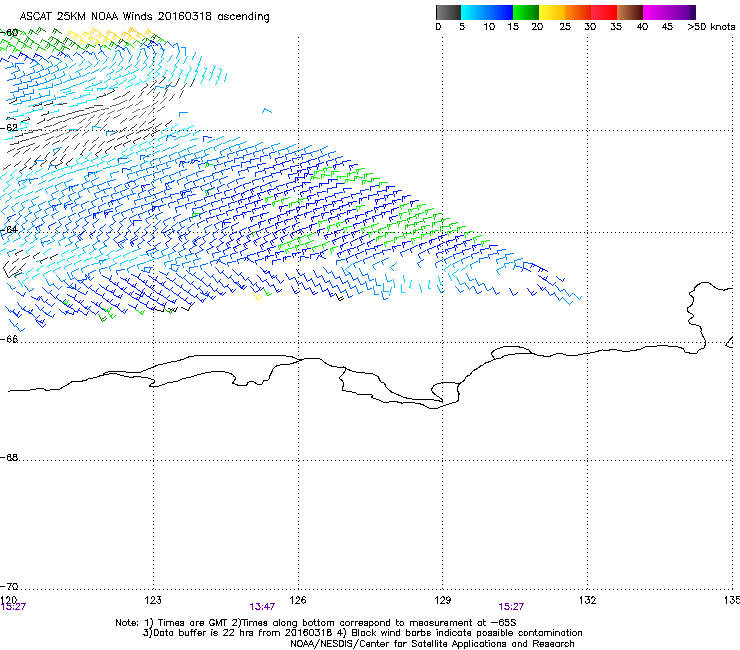Click the '-60' latitude label
Viewport: 740px width, 650px height.
pos(9,33)
